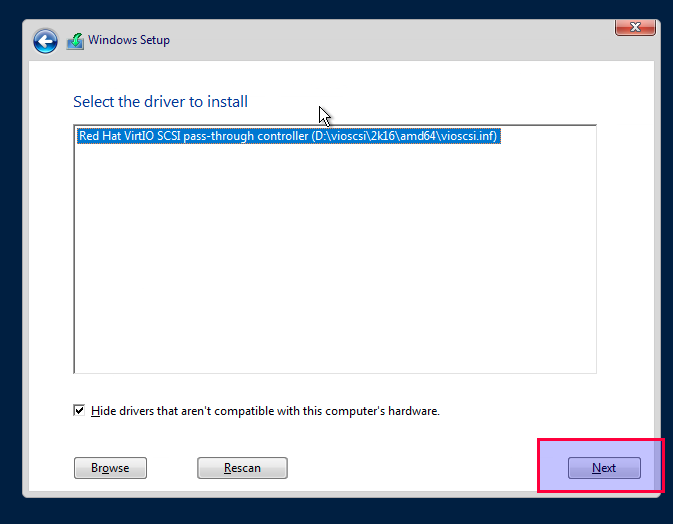The width and height of the screenshot is (673, 524).
Task: Select Red Hat VirtIO SCSI pass-through controller driver
Action: pos(288,136)
